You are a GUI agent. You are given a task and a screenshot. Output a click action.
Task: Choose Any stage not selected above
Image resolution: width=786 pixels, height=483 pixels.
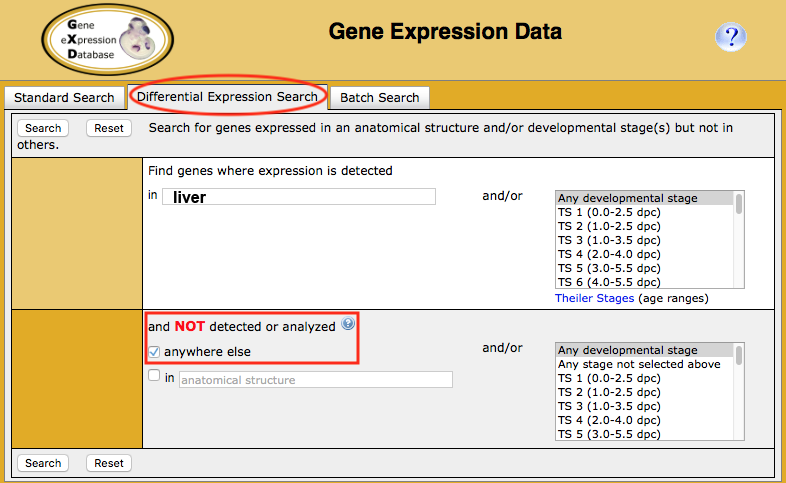pyautogui.click(x=644, y=364)
